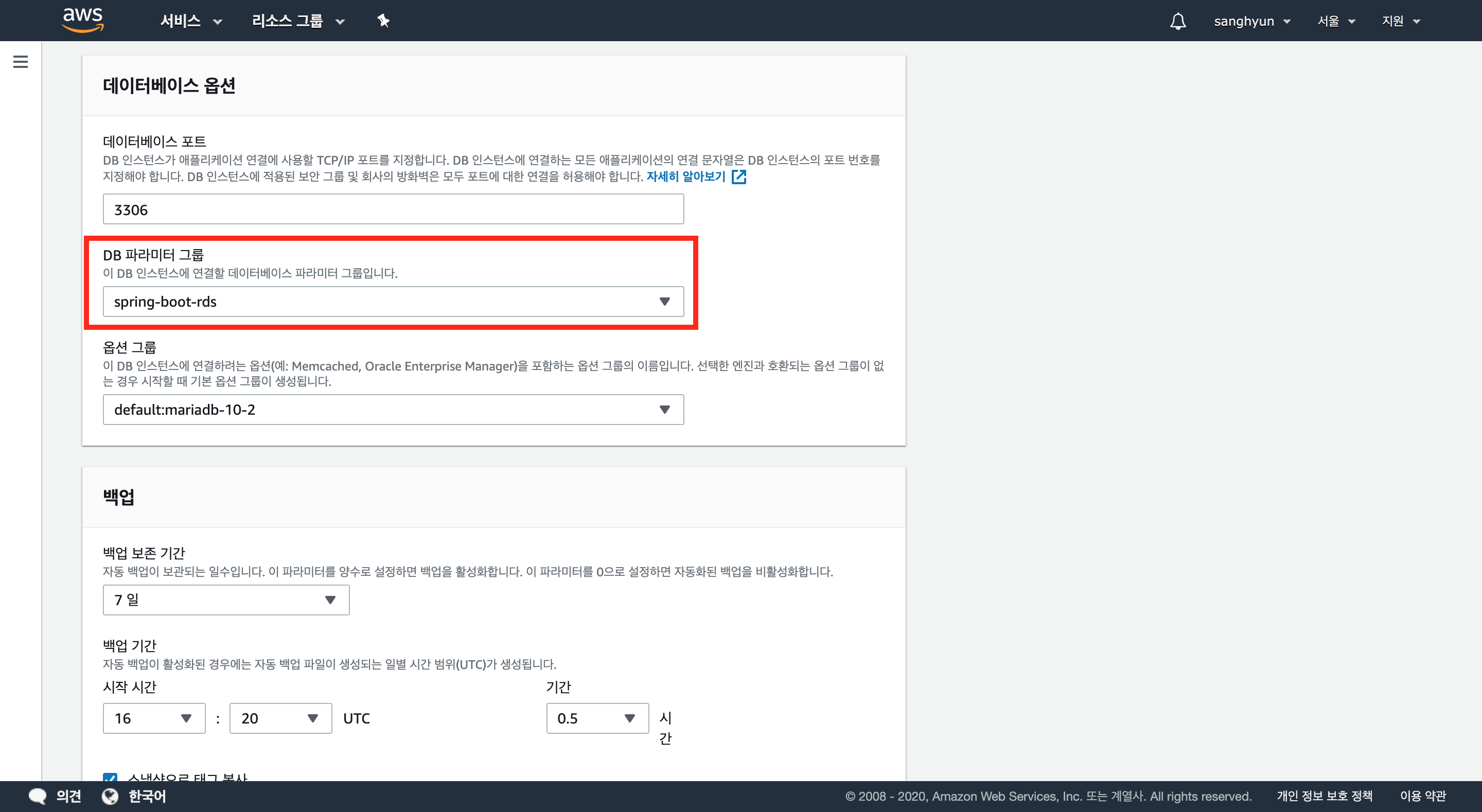Image resolution: width=1482 pixels, height=812 pixels.
Task: Open the start hour dropdown showing 16
Action: pos(154,718)
